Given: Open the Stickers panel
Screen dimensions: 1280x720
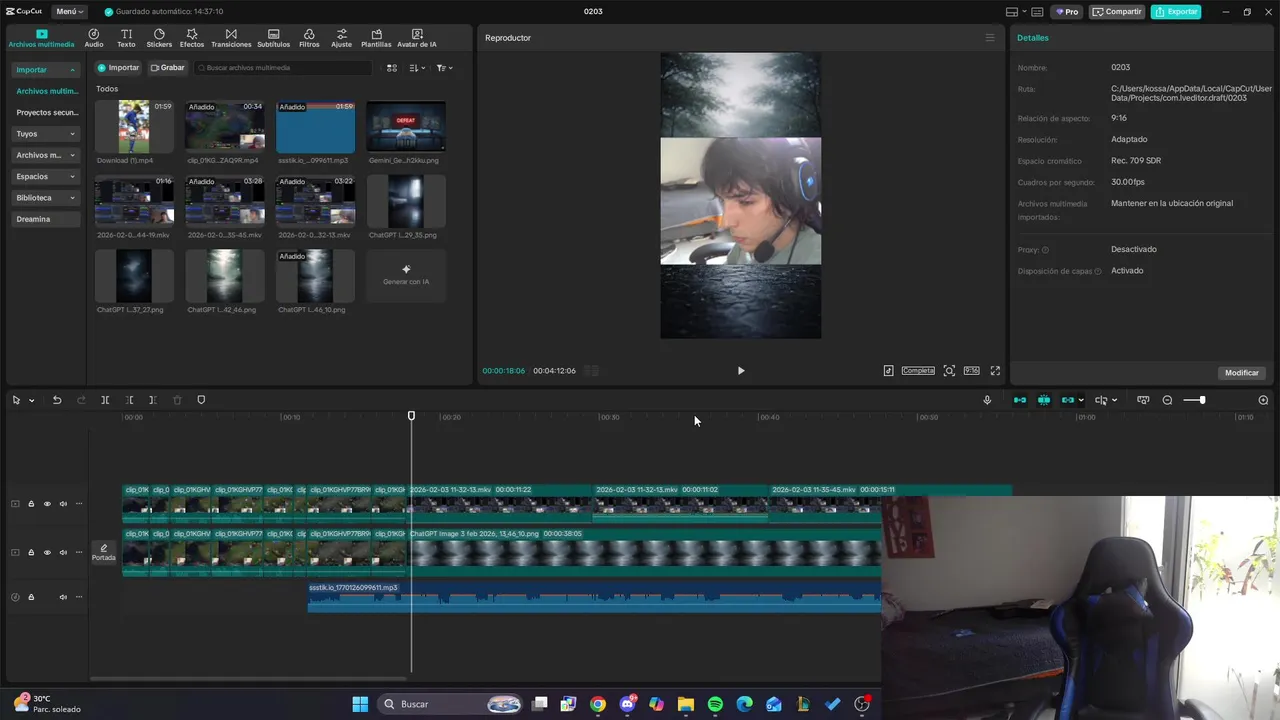Looking at the screenshot, I should coord(159,38).
